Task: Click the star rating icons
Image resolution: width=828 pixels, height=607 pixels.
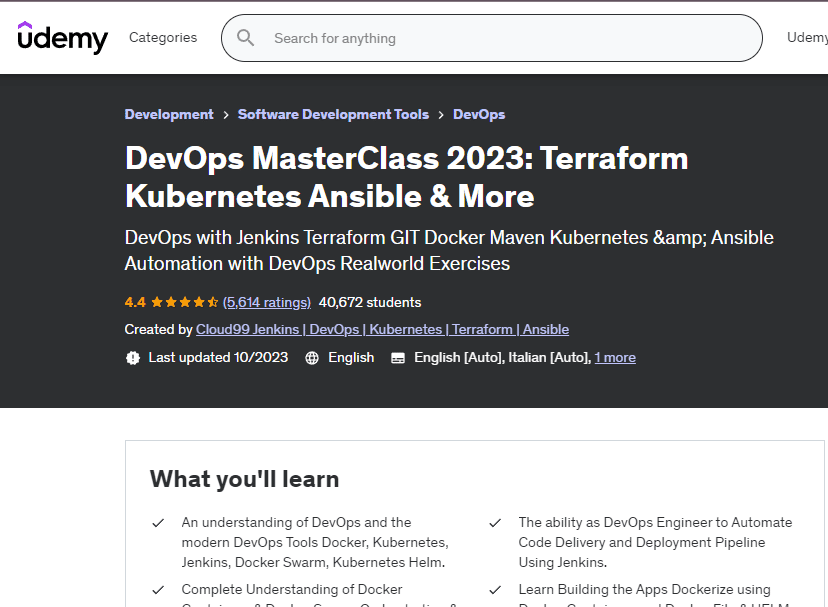Action: [184, 302]
